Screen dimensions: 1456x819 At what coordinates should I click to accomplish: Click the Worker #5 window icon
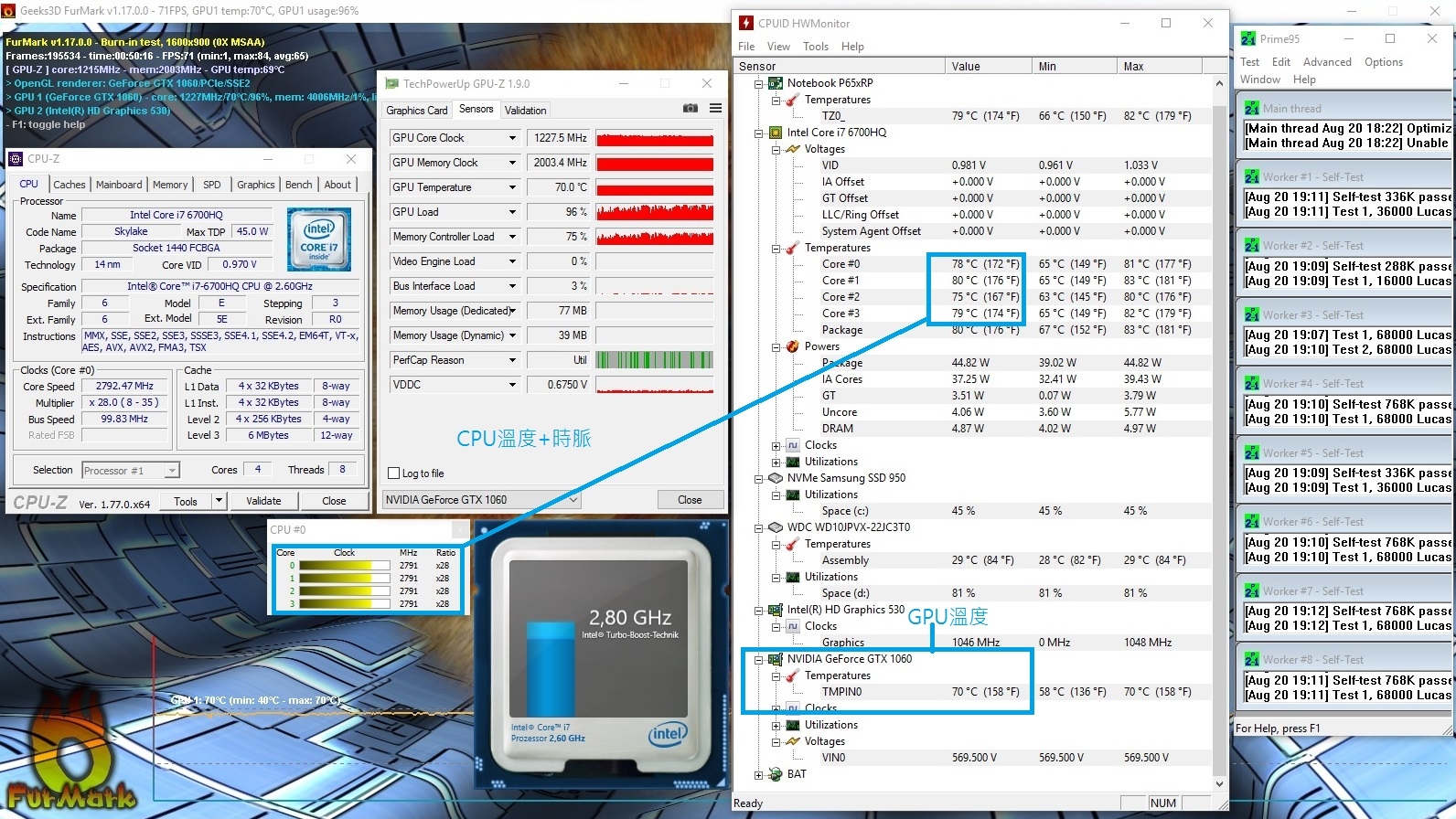click(1252, 453)
